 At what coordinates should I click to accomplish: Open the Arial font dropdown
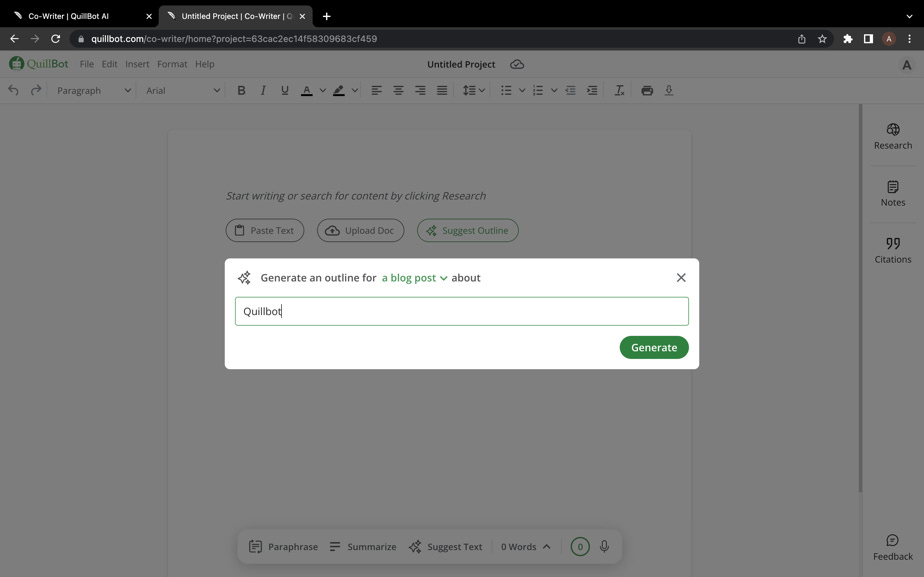click(183, 90)
